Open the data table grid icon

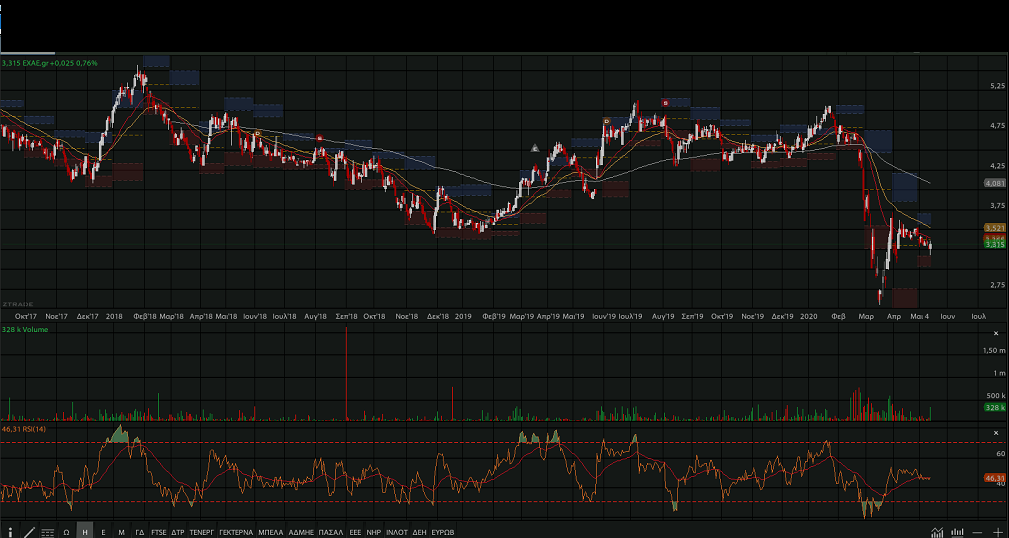[x=47, y=532]
